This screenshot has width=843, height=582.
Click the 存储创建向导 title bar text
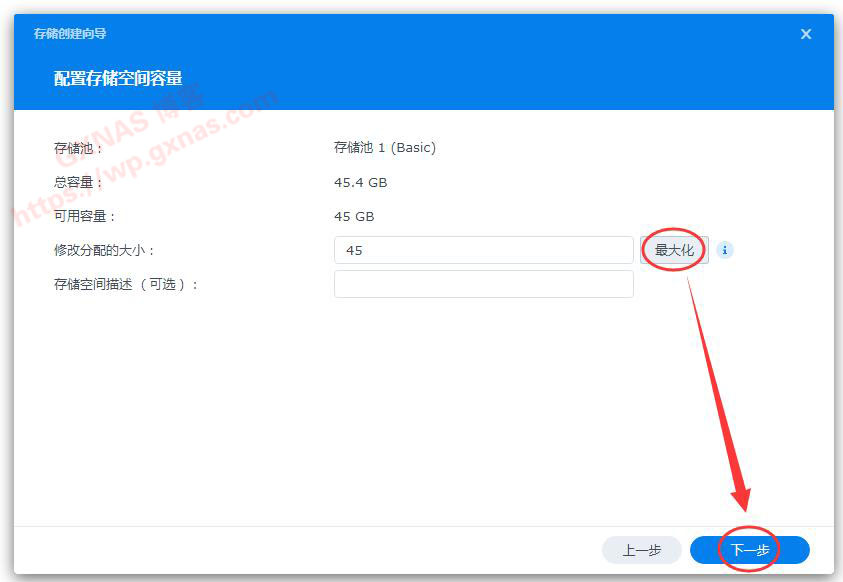tap(66, 33)
